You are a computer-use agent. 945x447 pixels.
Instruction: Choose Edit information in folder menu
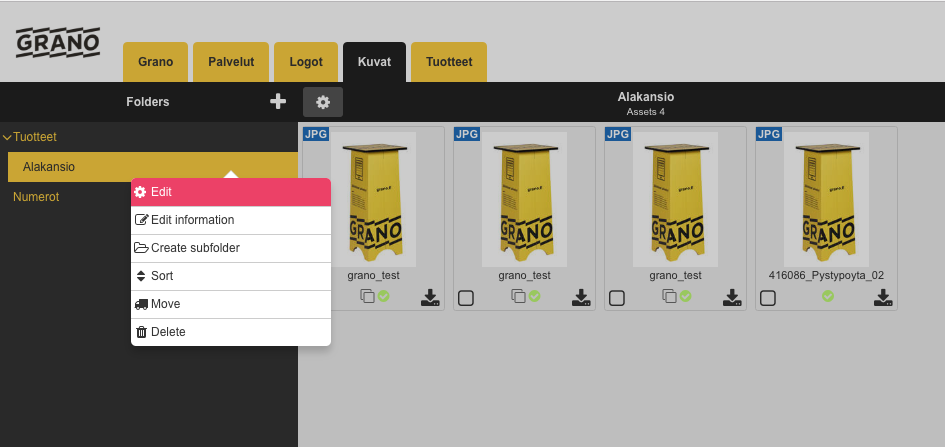click(231, 220)
